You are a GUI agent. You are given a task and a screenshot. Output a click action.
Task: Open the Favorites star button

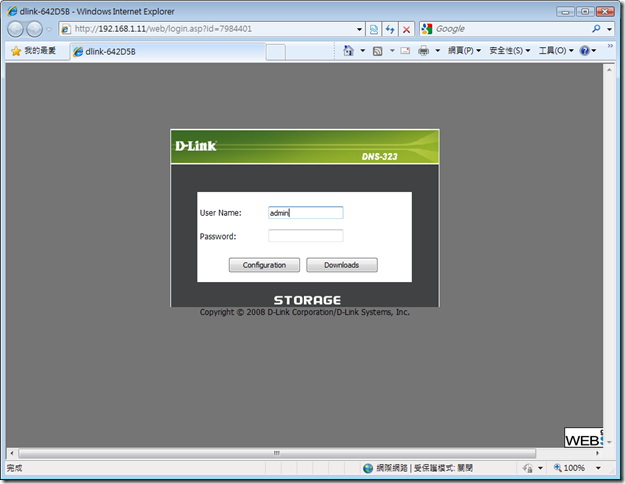(x=34, y=51)
